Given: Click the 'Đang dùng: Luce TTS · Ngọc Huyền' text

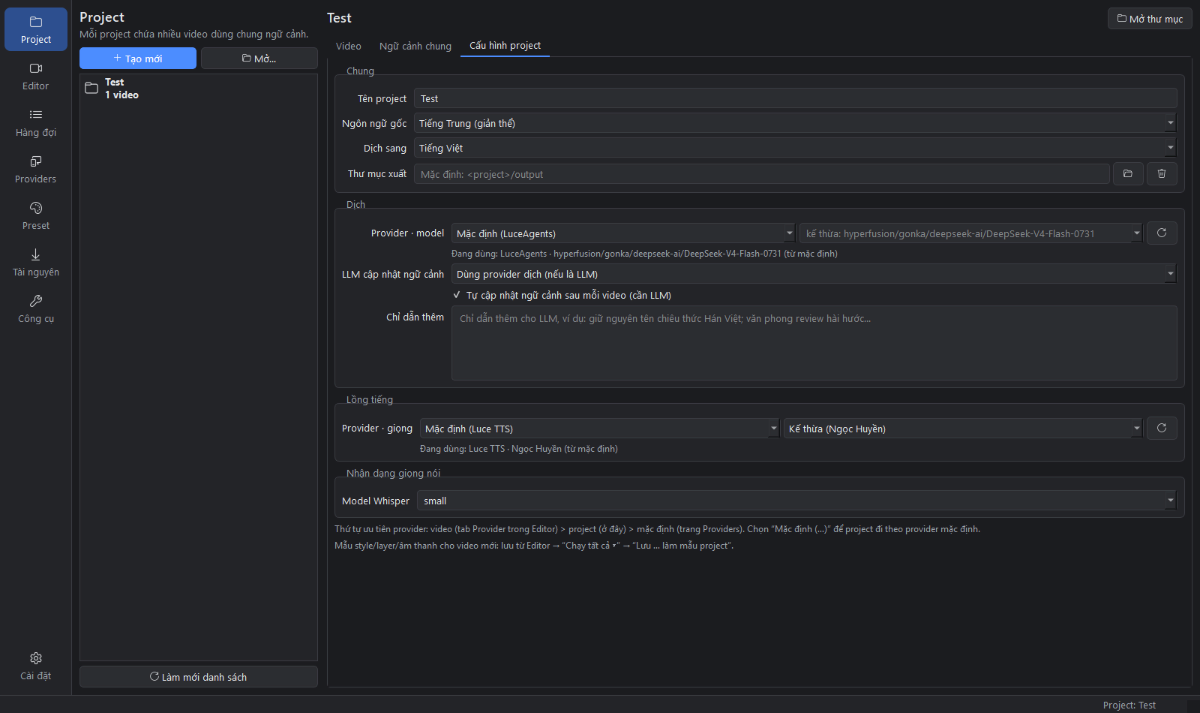Looking at the screenshot, I should (520, 449).
